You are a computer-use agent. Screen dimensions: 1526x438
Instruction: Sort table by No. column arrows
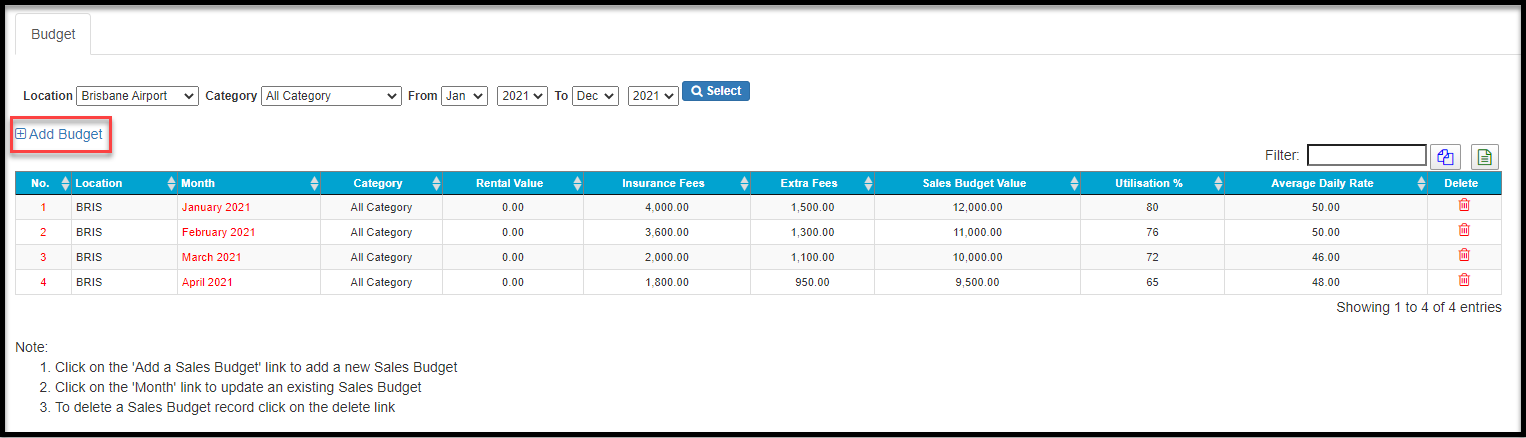(x=66, y=183)
